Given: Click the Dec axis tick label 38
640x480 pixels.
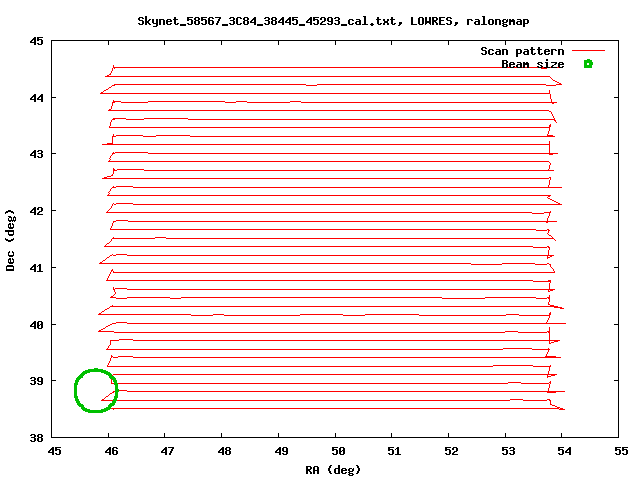Looking at the screenshot, I should [36, 438].
